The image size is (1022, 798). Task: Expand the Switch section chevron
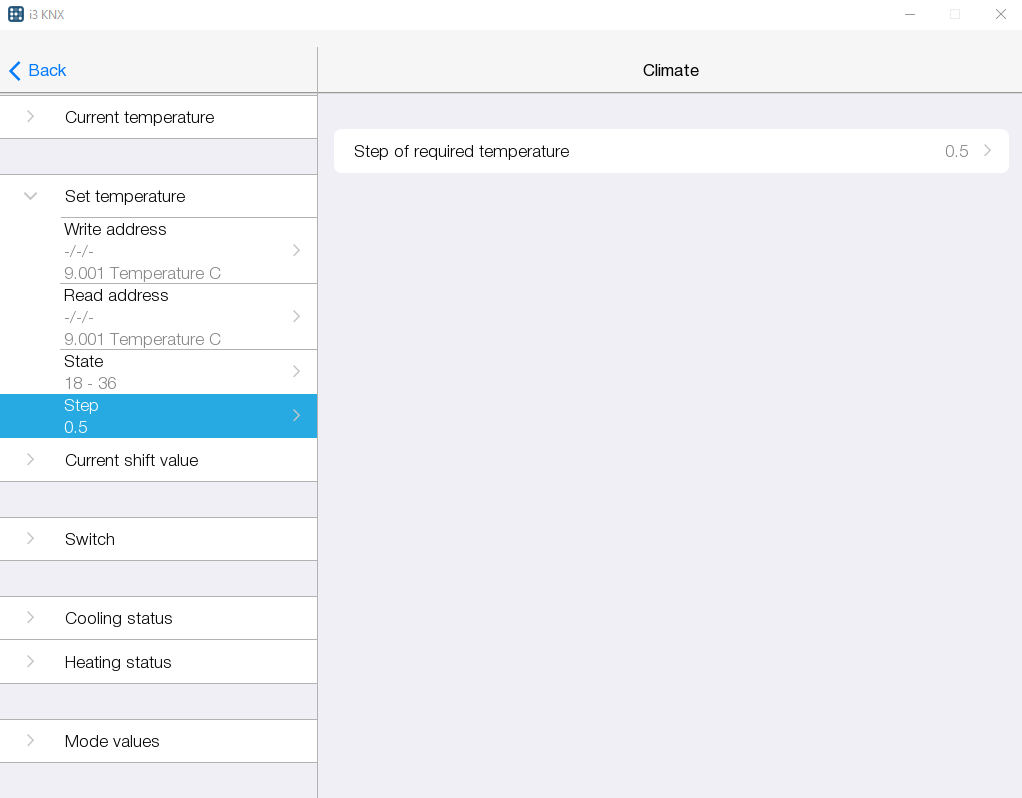click(x=30, y=539)
